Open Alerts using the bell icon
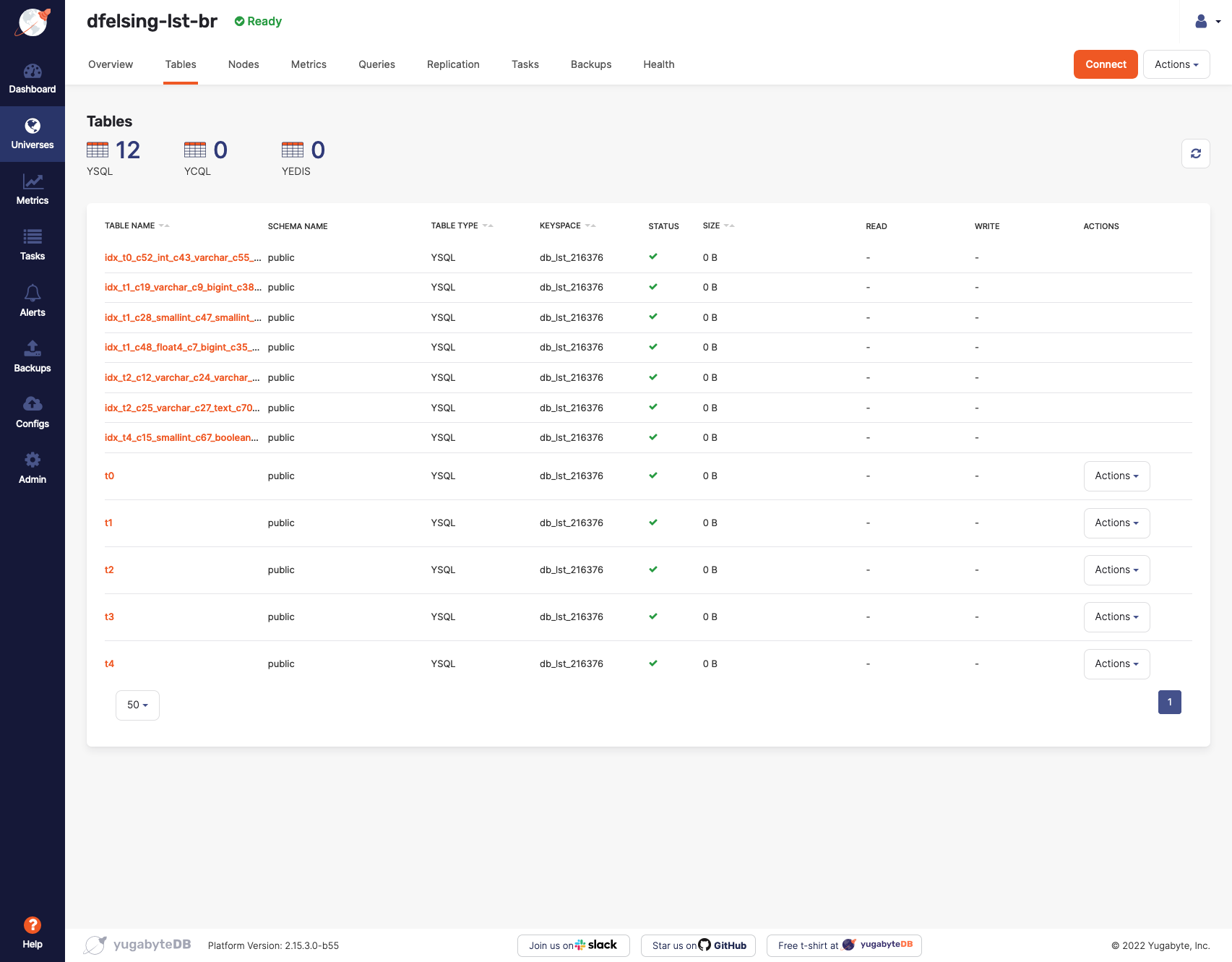This screenshot has height=962, width=1232. tap(33, 300)
